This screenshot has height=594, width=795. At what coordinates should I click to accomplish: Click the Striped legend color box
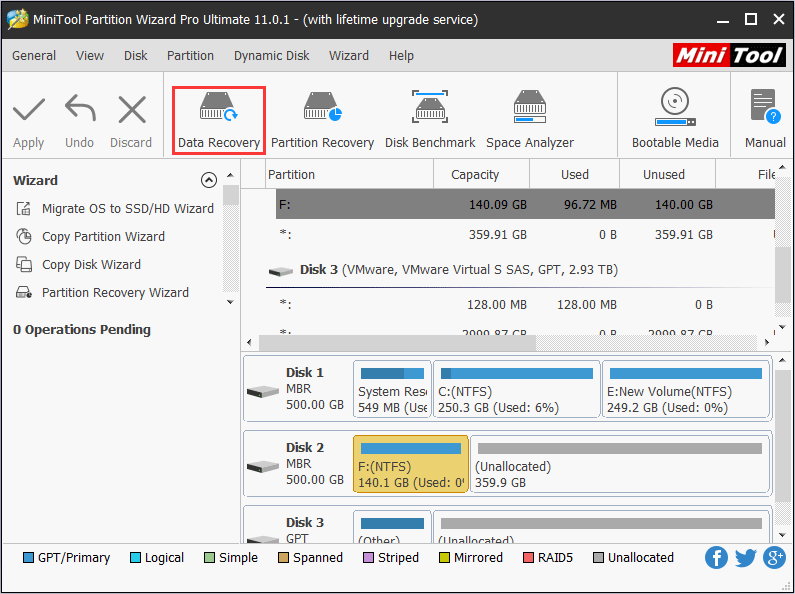click(369, 558)
